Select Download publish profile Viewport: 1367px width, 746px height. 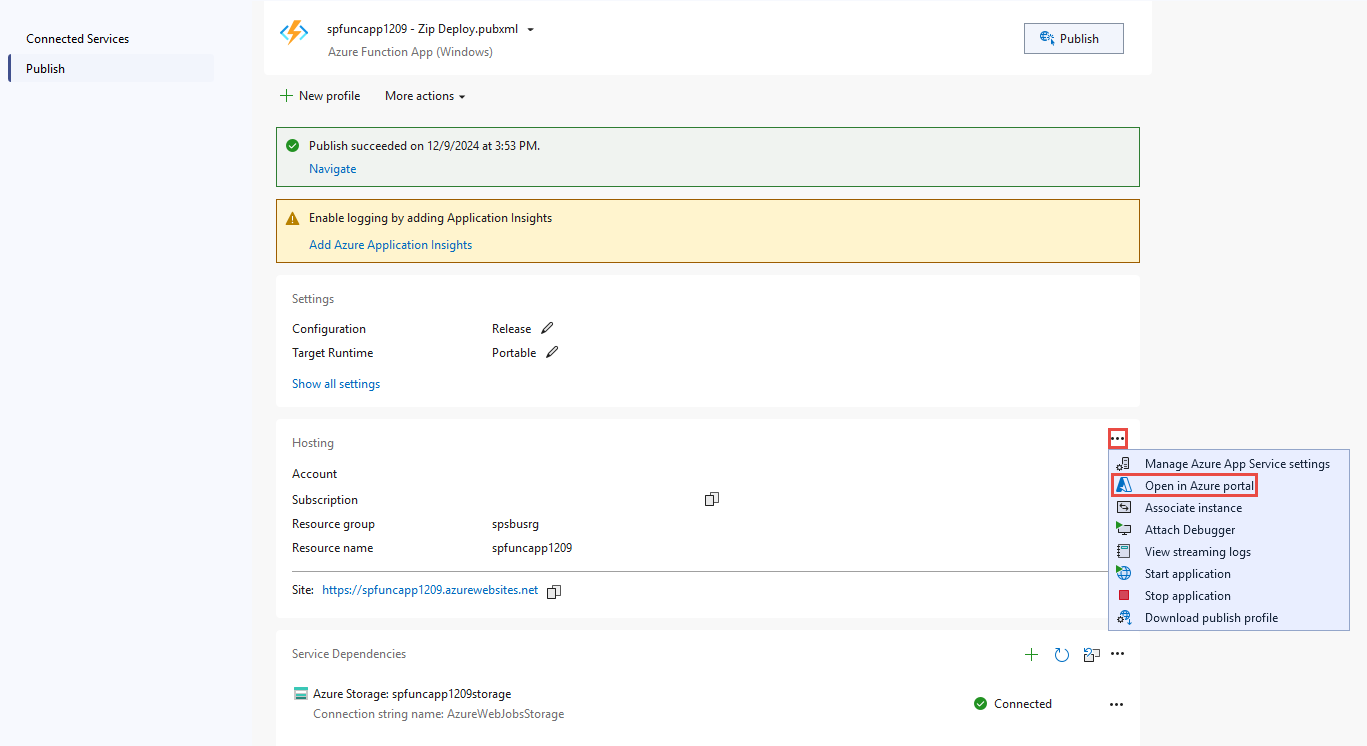click(1210, 617)
